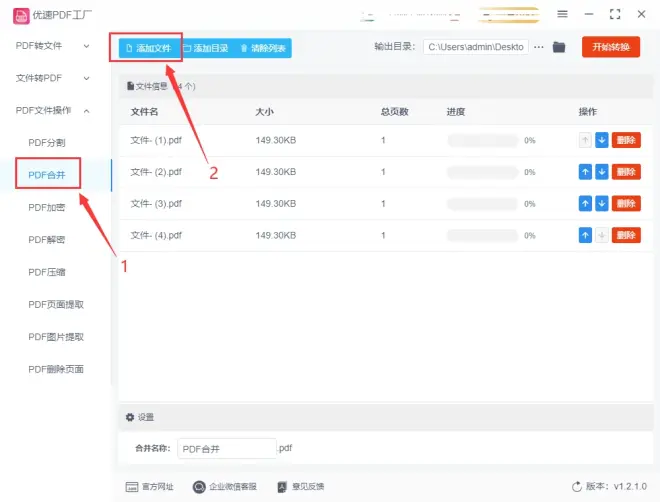Select PDF删除页面 in sidebar
660x502 pixels.
(56, 369)
